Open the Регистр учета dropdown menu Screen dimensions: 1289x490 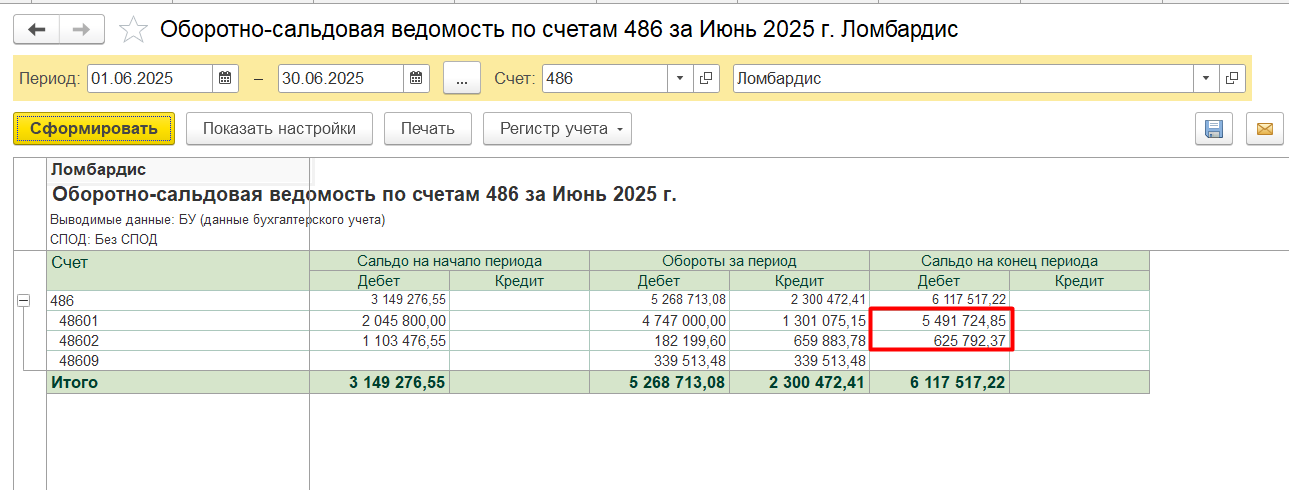point(557,128)
